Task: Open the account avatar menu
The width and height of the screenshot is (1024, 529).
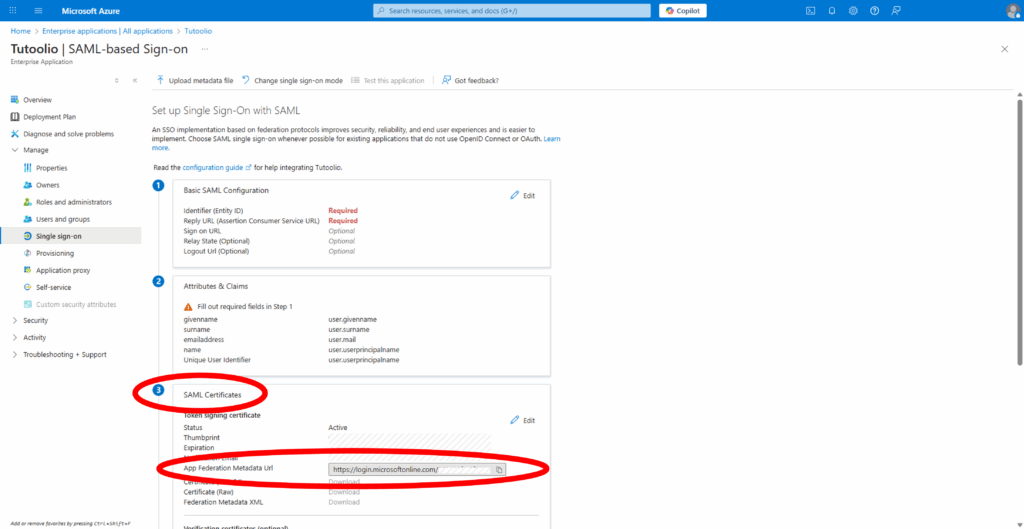Action: (1012, 10)
